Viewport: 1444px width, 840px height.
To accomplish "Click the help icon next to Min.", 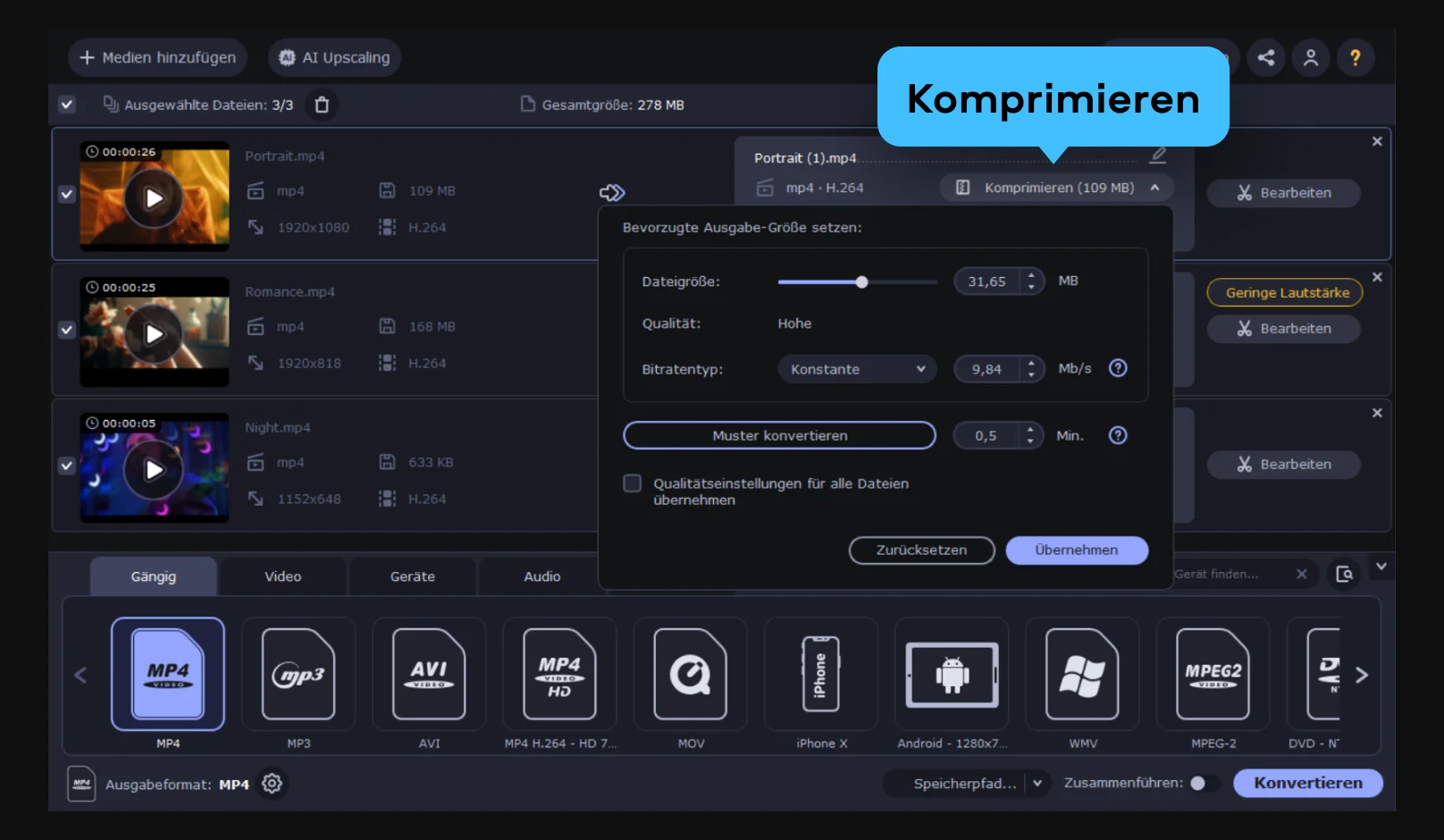I will 1118,435.
